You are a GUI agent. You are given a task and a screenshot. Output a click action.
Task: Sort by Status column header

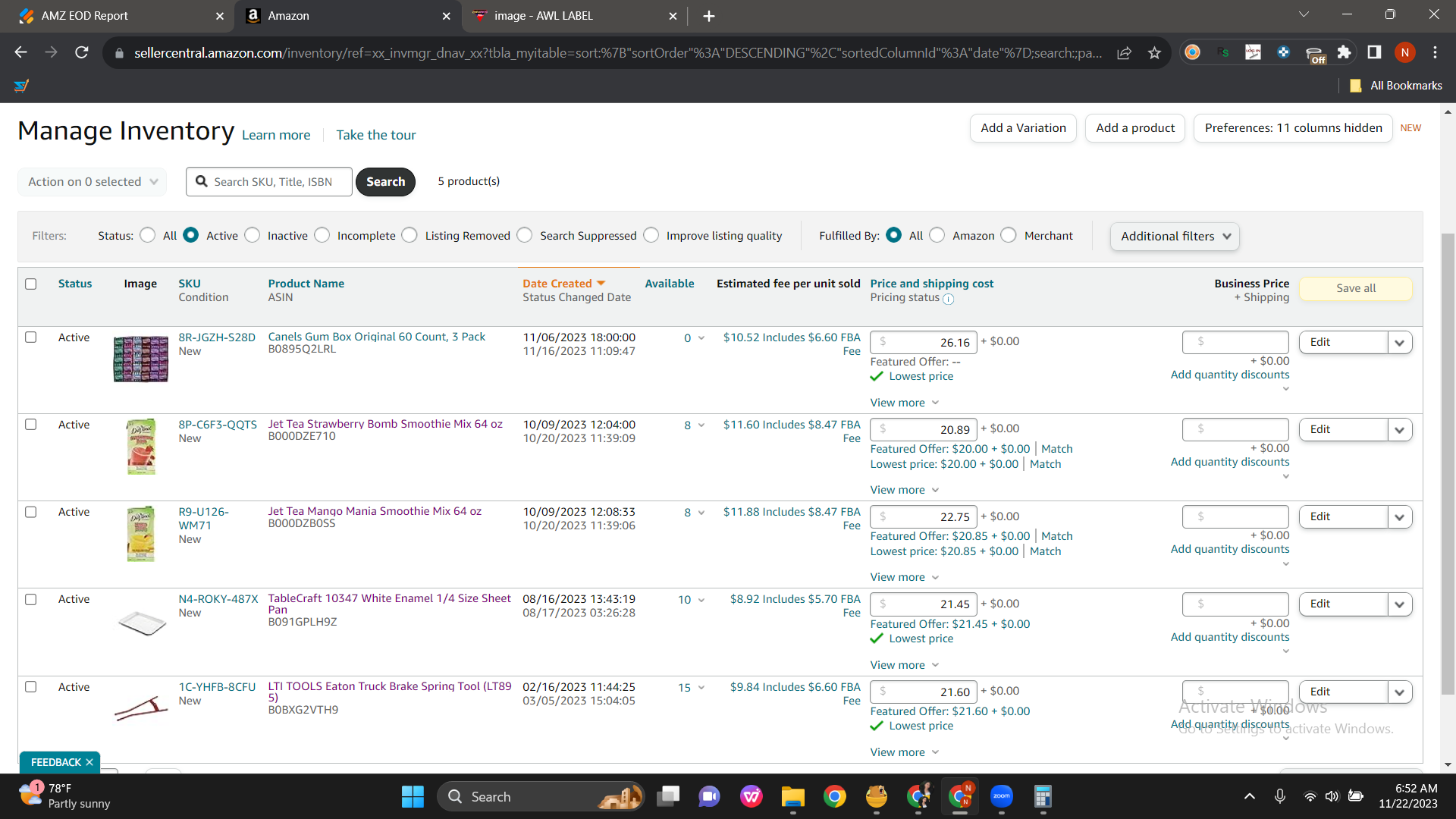pos(75,284)
